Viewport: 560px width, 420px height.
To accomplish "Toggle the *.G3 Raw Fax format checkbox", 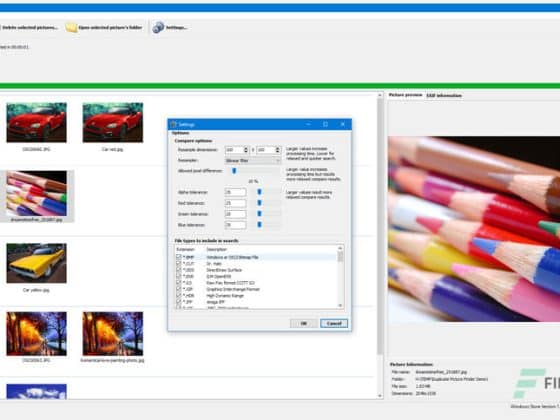I will (x=179, y=282).
